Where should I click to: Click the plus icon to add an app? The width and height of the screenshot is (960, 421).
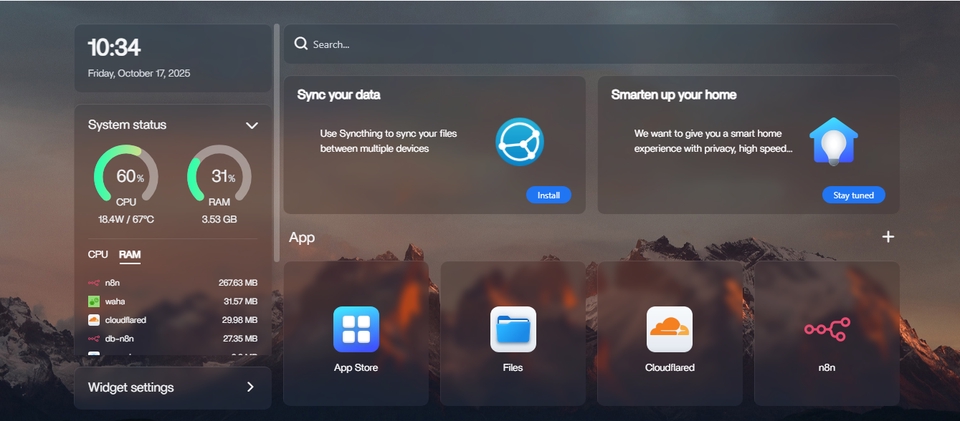click(888, 237)
